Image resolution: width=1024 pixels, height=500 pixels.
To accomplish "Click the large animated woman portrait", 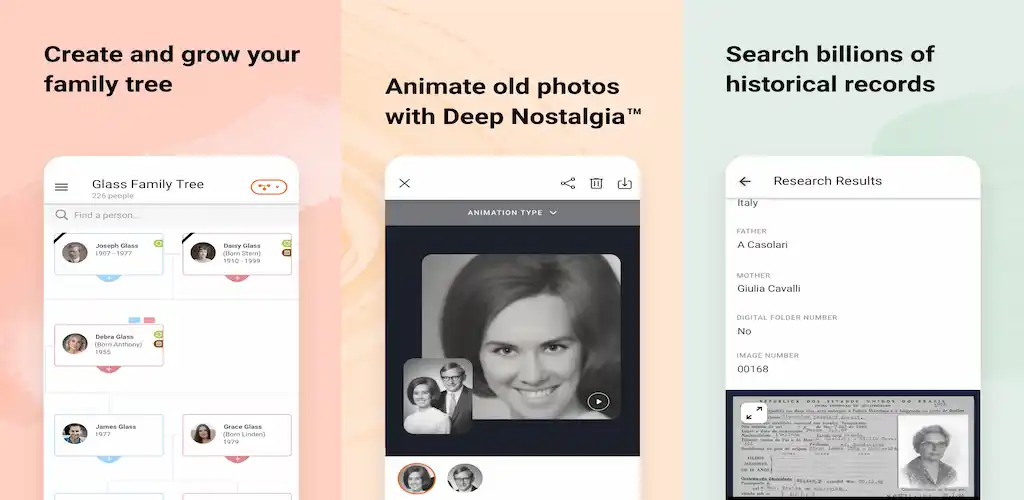I will (x=521, y=336).
